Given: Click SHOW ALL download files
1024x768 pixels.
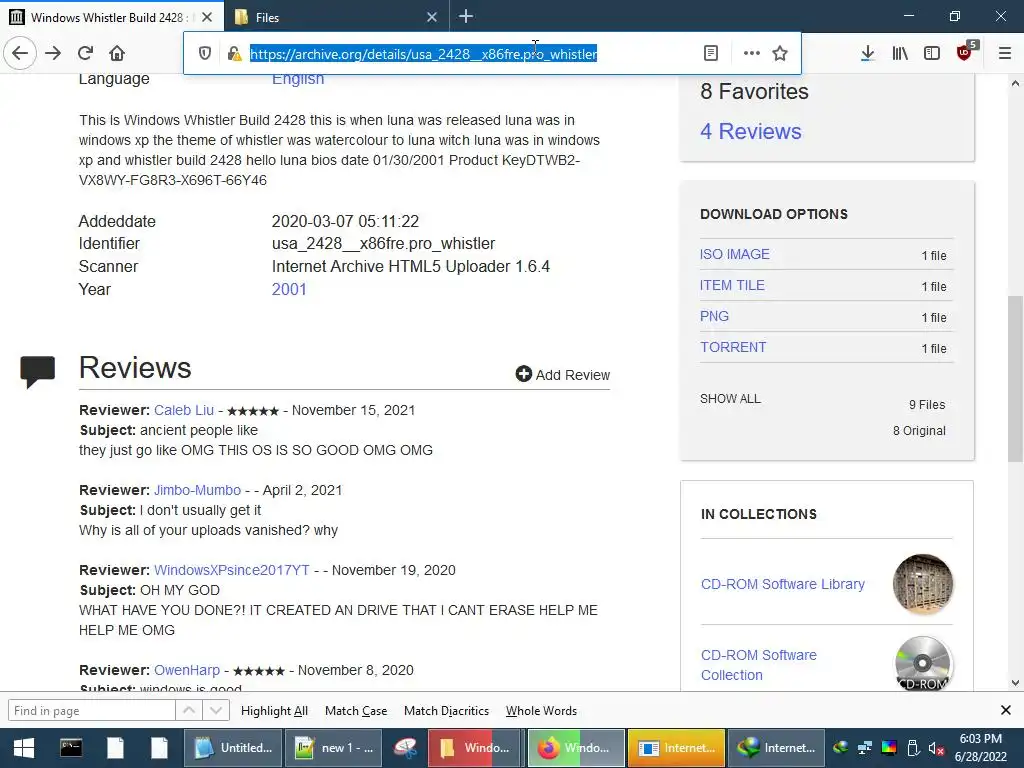Looking at the screenshot, I should (x=730, y=398).
